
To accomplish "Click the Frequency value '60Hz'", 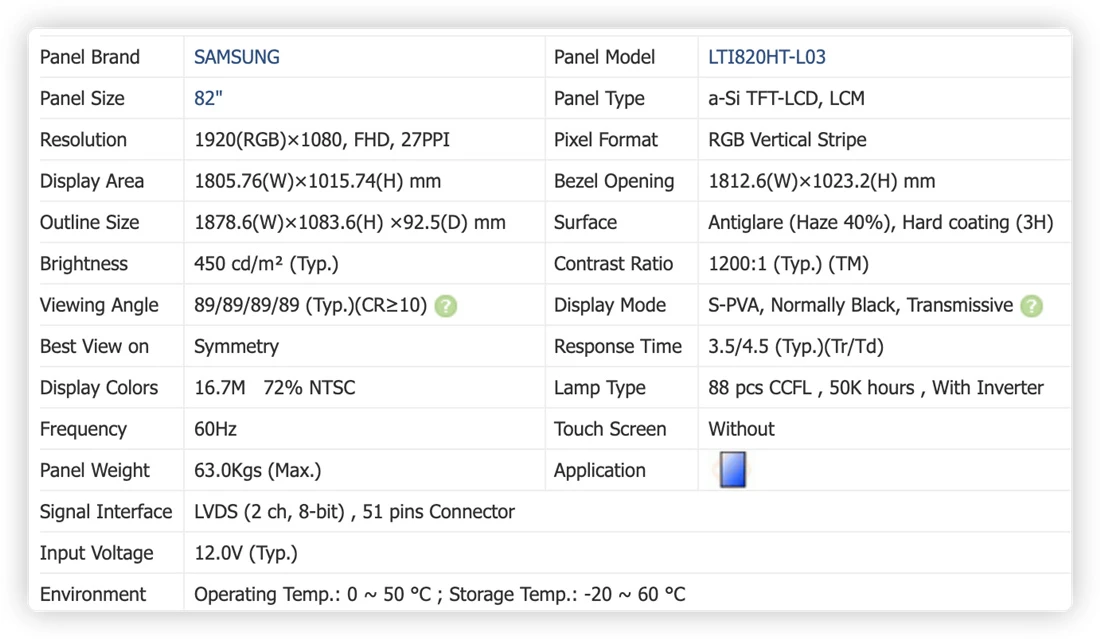I will click(x=215, y=429).
